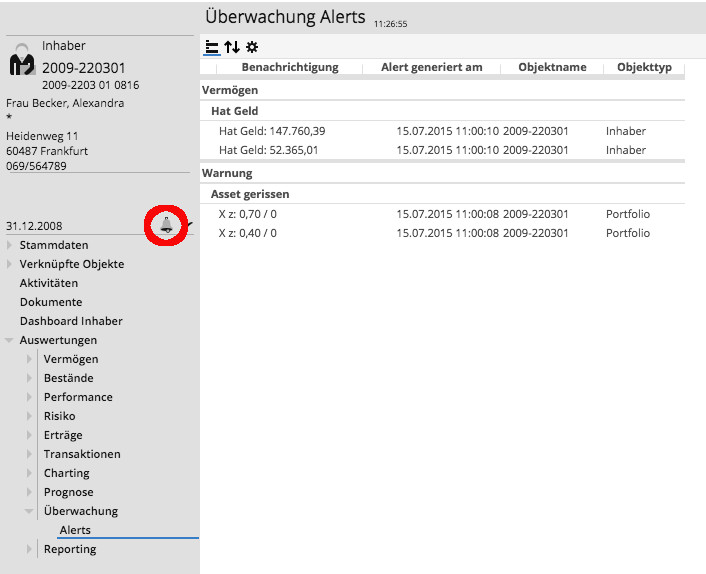Select Dashboard Inhaber entry
706x574 pixels.
pos(71,321)
